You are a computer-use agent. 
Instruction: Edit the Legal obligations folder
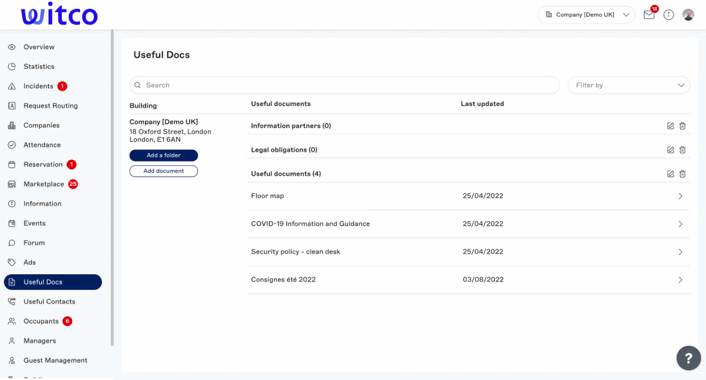pos(670,150)
